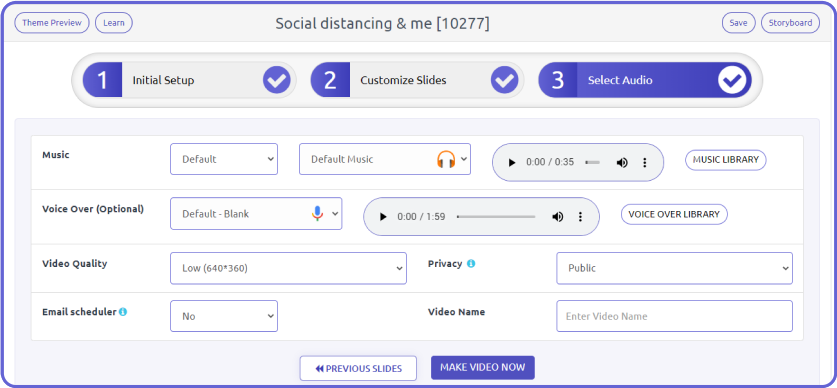The height and width of the screenshot is (388, 837).
Task: Click the Privacy info icon
Action: click(x=471, y=264)
